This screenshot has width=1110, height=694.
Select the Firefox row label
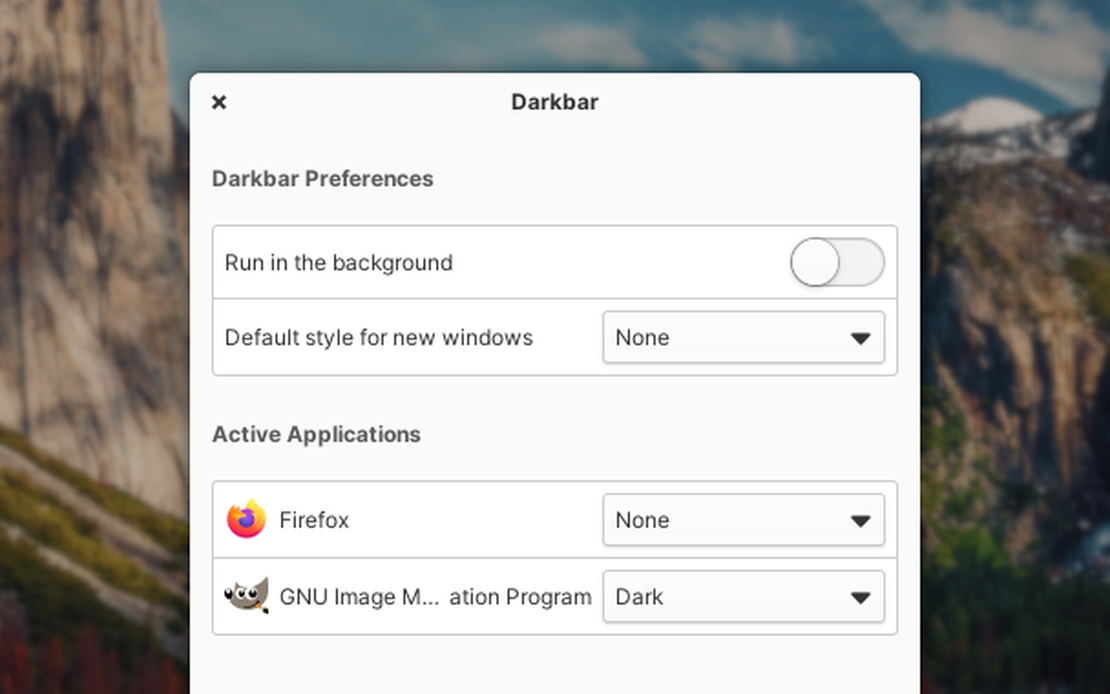[314, 520]
